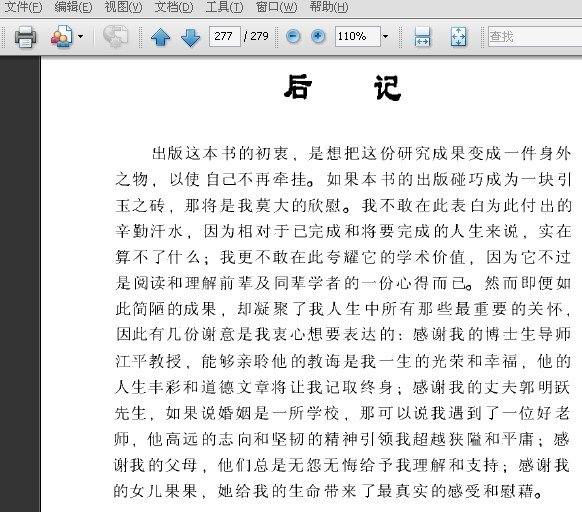
Task: Click the greyed-out globe icon
Action: pyautogui.click(x=115, y=36)
